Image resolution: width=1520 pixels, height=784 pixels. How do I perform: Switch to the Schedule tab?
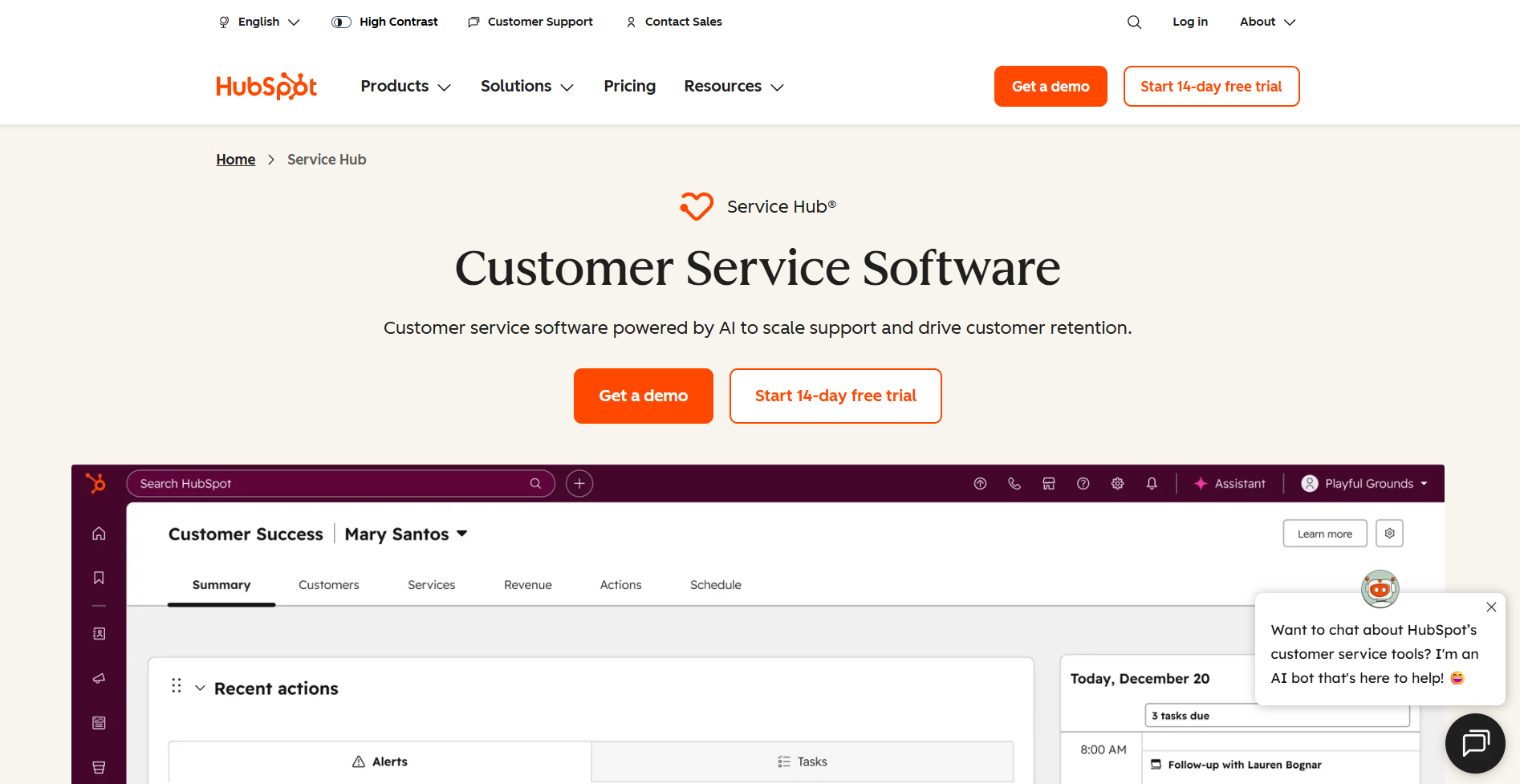click(715, 585)
